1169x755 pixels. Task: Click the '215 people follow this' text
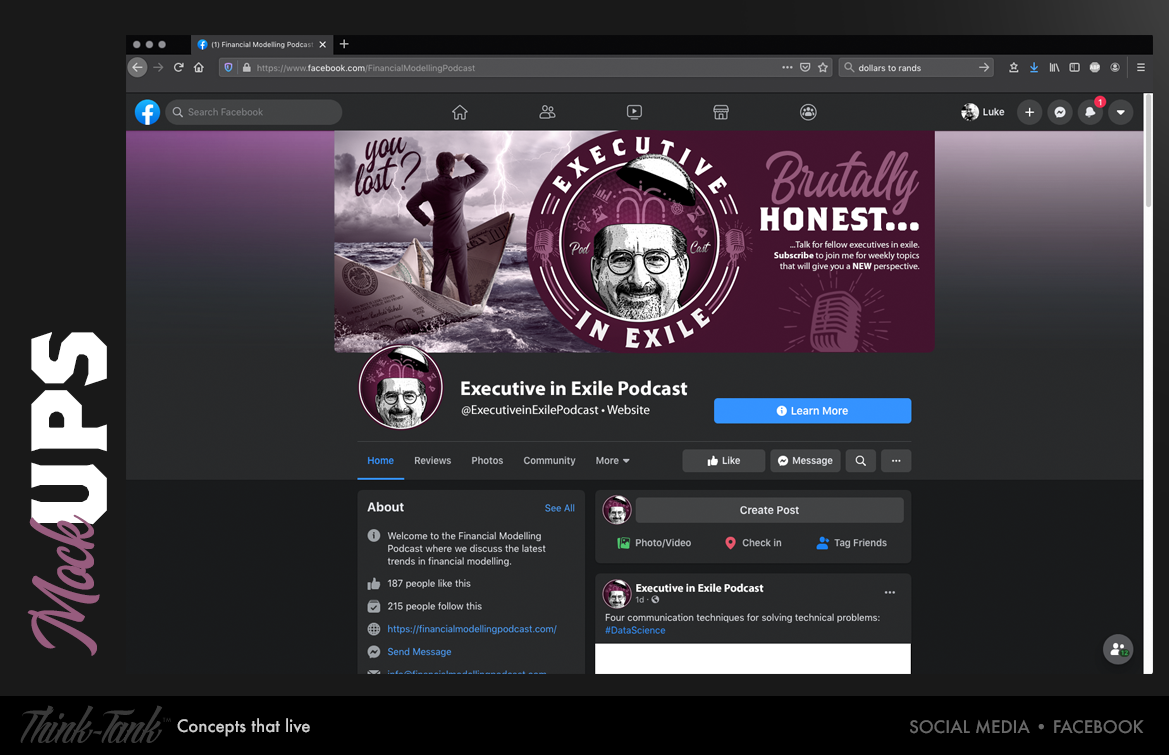434,606
